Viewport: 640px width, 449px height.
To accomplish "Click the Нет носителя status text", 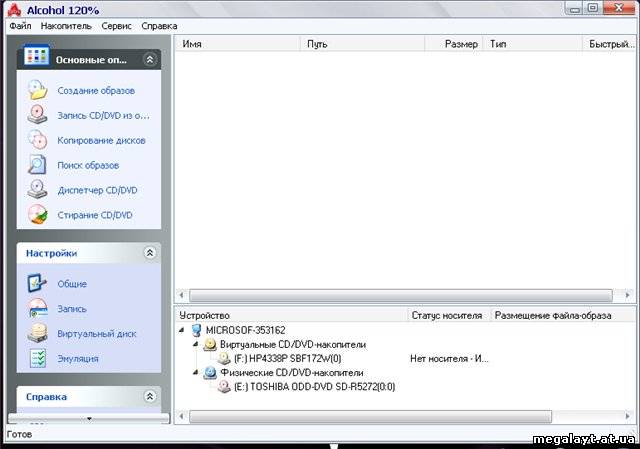I will [x=449, y=359].
